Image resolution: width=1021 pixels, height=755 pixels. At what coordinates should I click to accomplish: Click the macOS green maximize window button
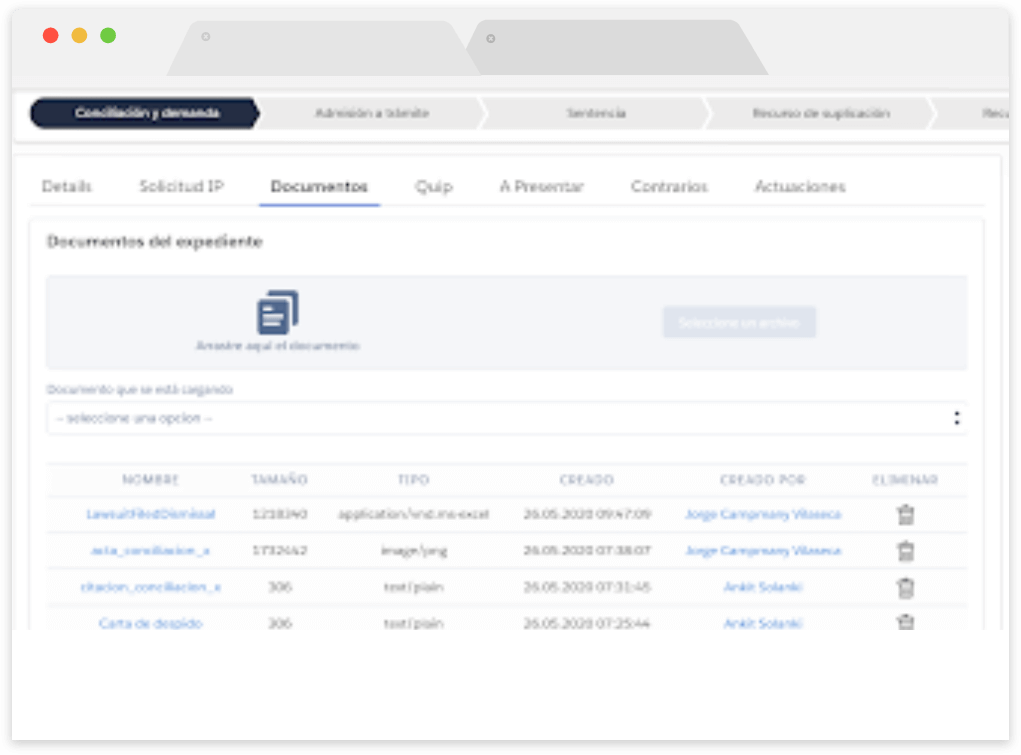pyautogui.click(x=108, y=35)
